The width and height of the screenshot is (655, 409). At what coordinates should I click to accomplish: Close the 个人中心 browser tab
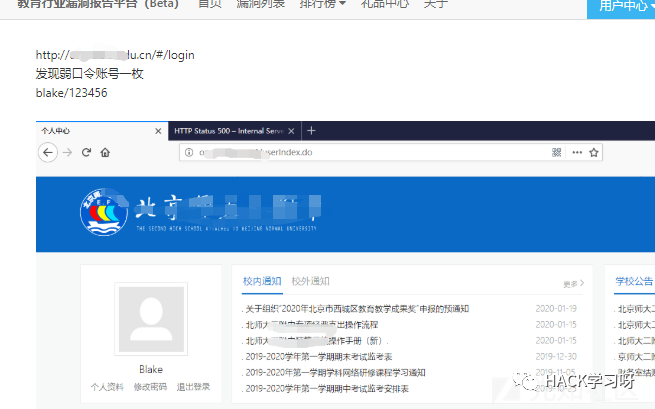coord(158,131)
